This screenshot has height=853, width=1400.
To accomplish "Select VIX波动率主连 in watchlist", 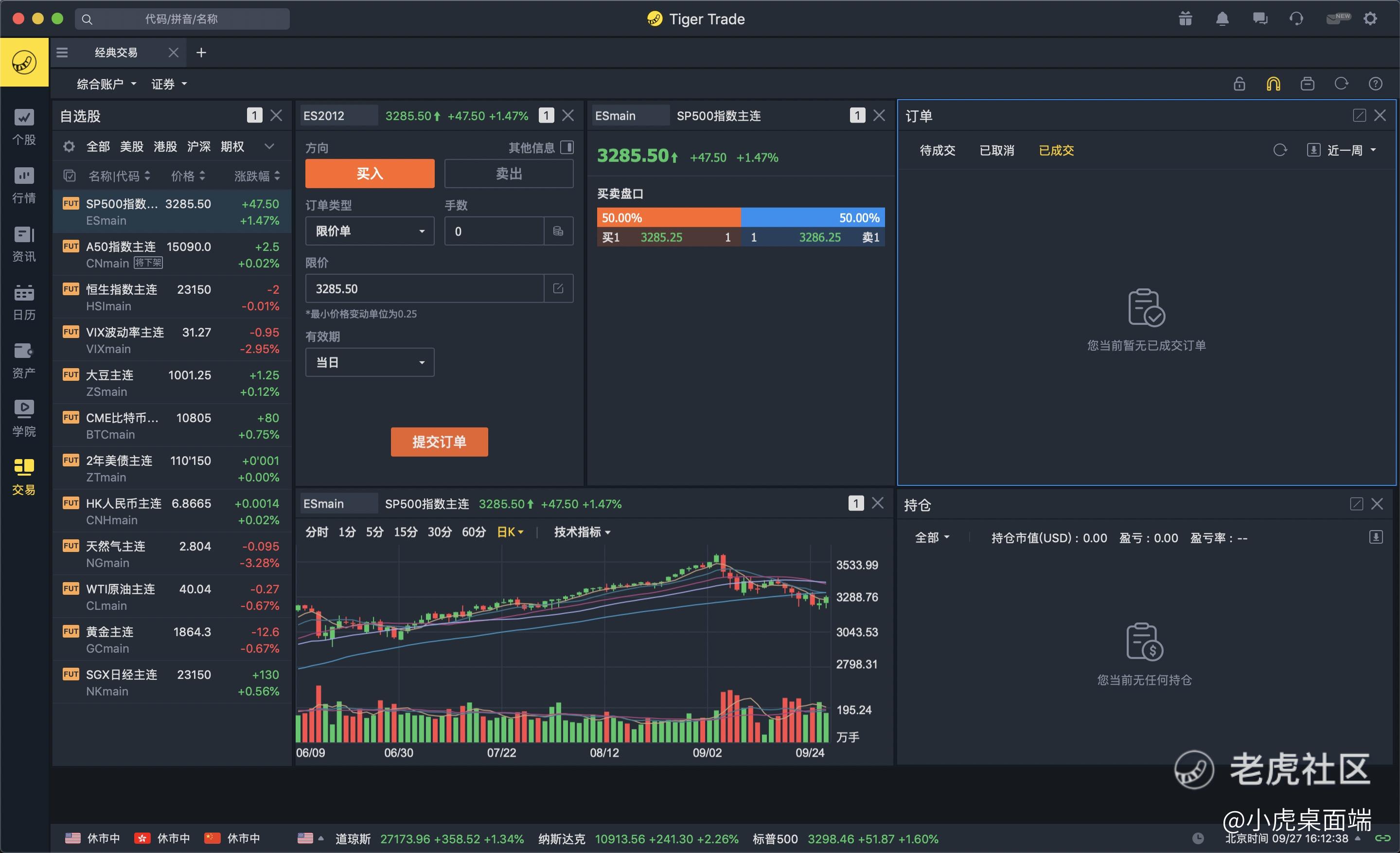I will tap(172, 340).
